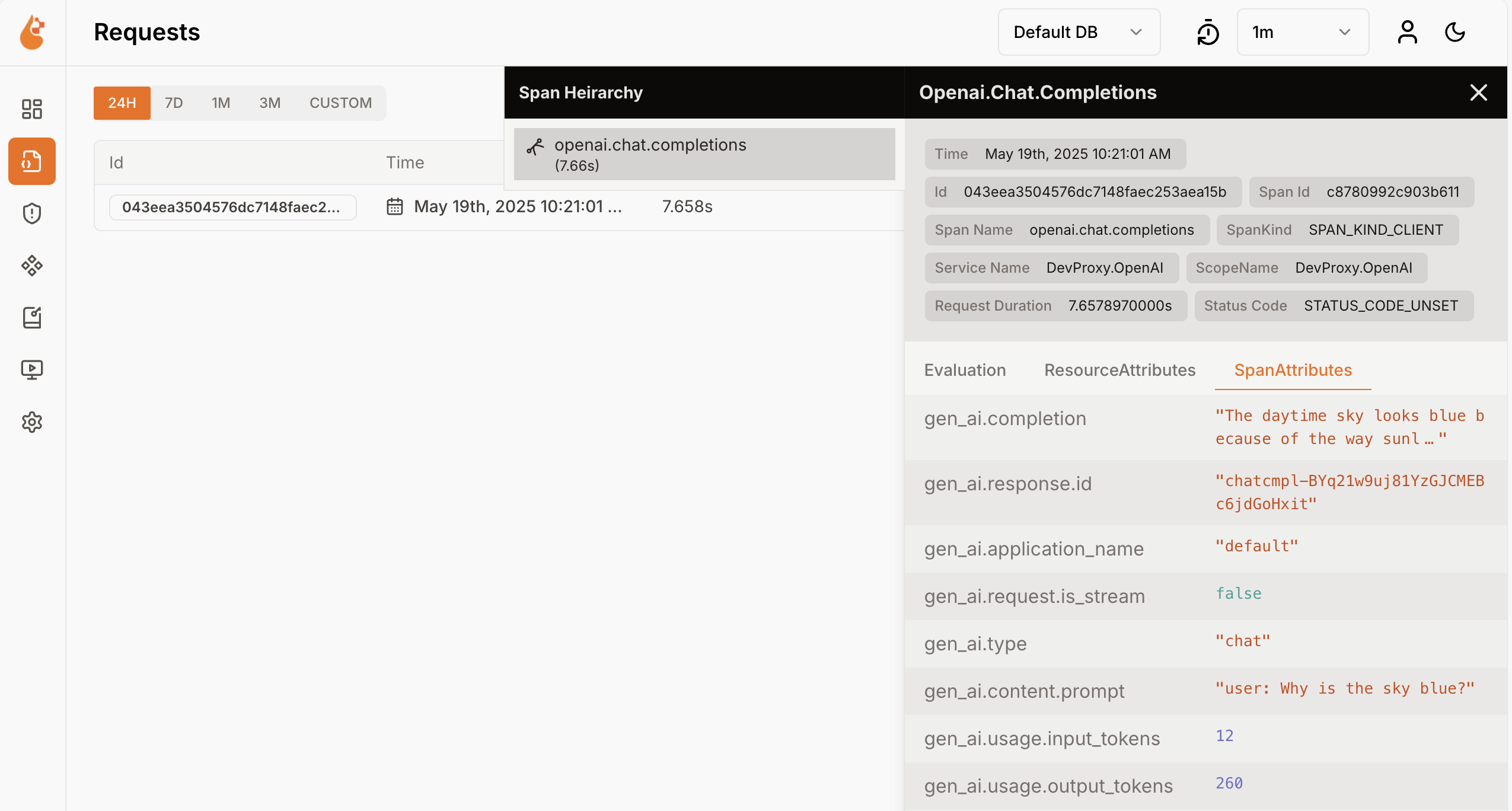Screen dimensions: 1512x811
Task: Open the Default DB dropdown
Action: point(1079,32)
